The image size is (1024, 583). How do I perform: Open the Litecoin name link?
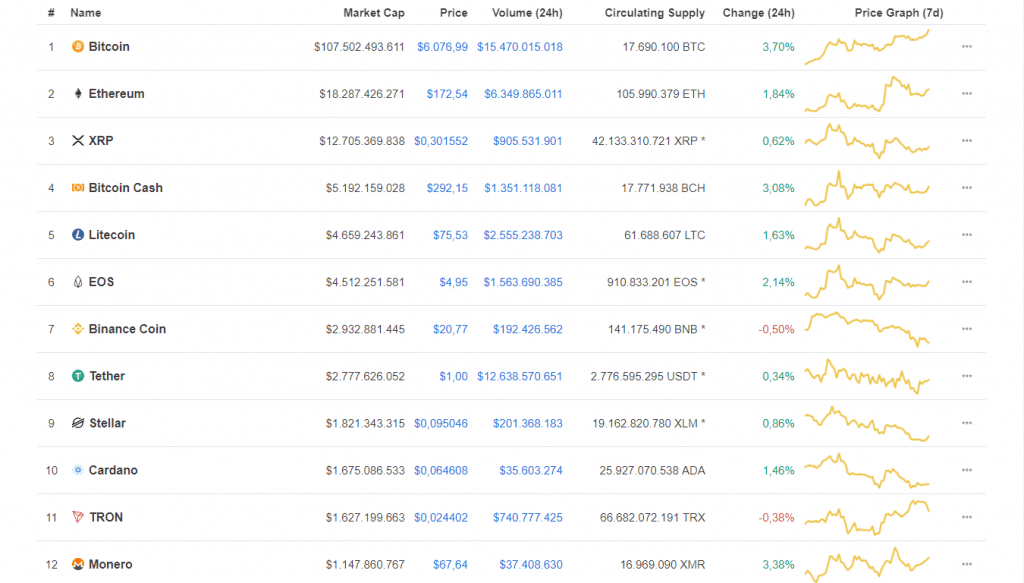(112, 234)
